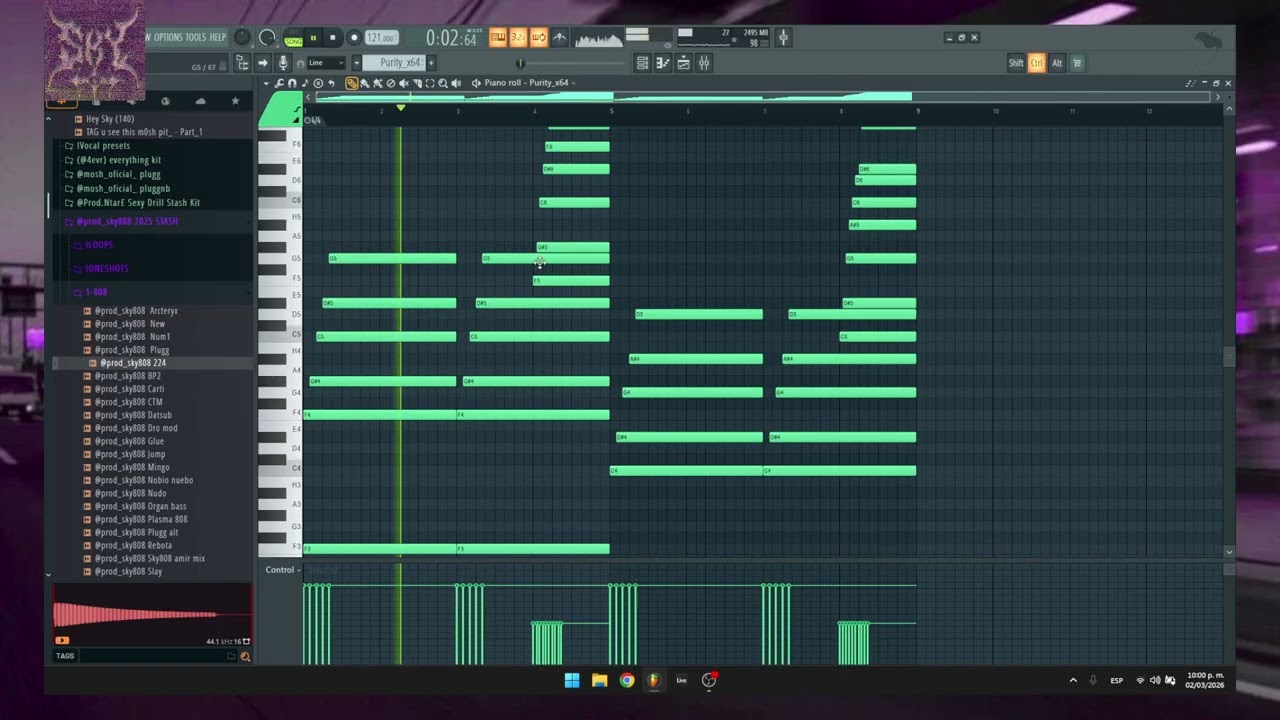Play the sample preview with the orange button
Viewport: 1280px width, 720px height.
point(62,641)
